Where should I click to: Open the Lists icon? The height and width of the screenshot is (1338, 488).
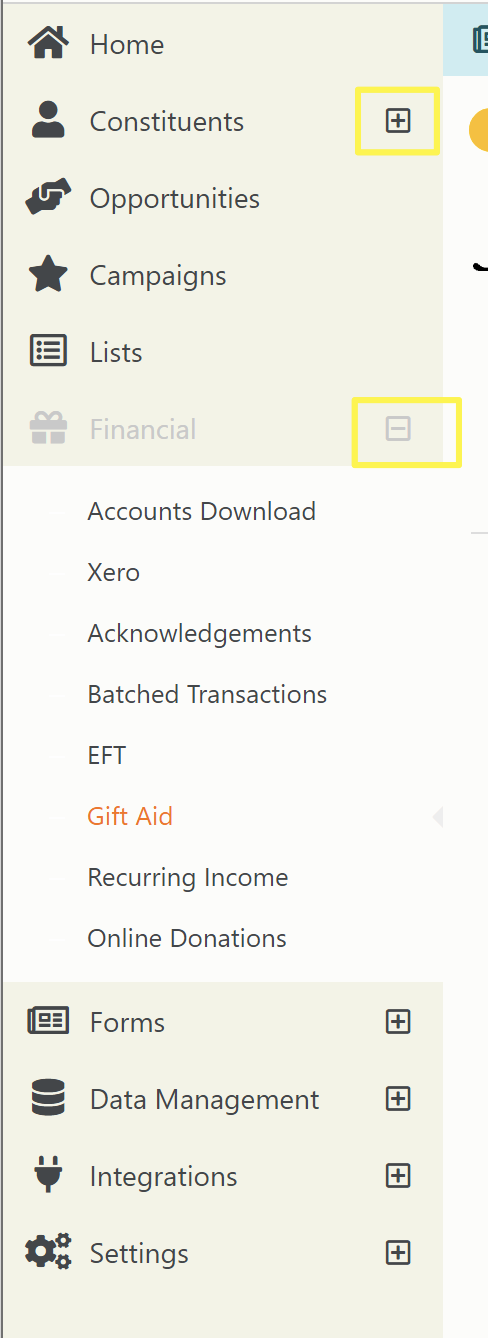click(x=47, y=352)
